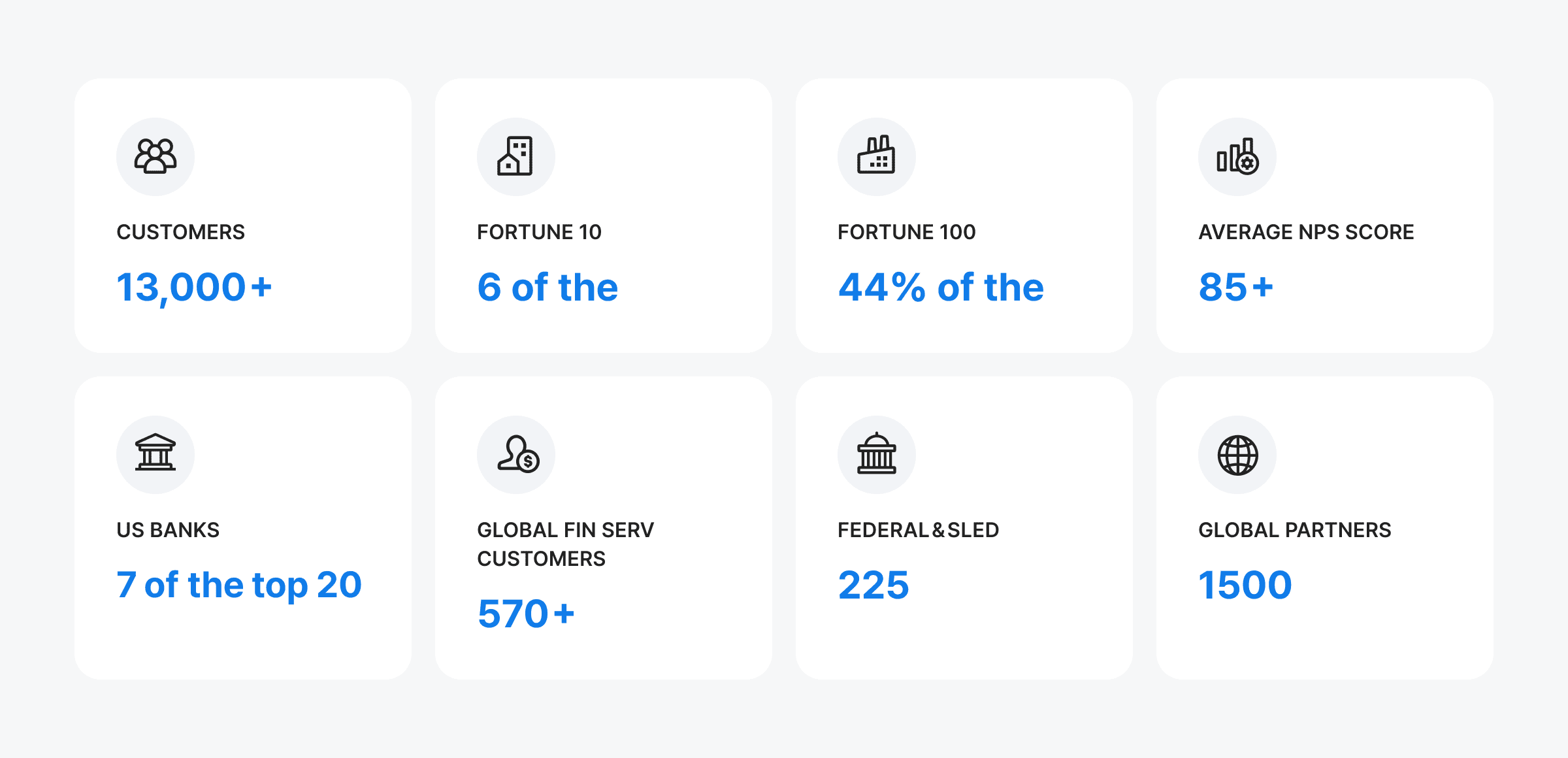Click the fin serv customer dollar icon

point(517,454)
